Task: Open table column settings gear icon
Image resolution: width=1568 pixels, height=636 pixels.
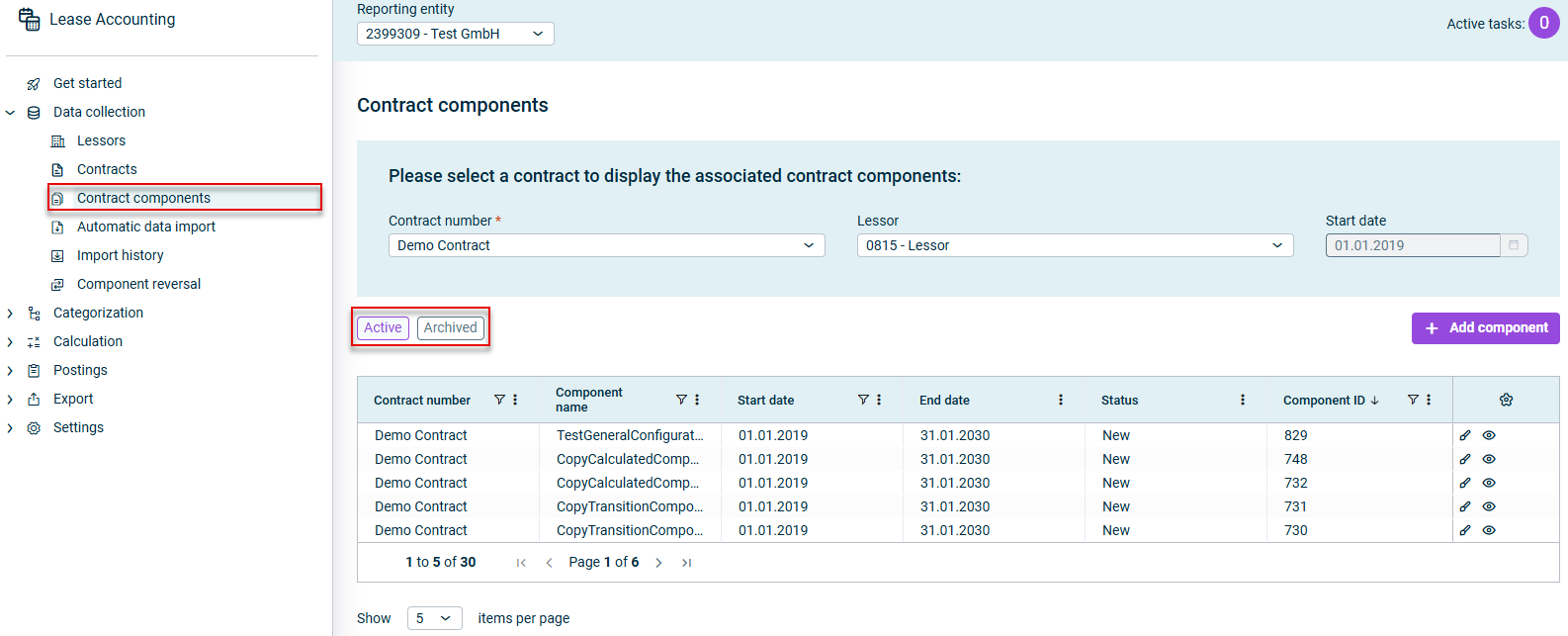Action: coord(1506,400)
